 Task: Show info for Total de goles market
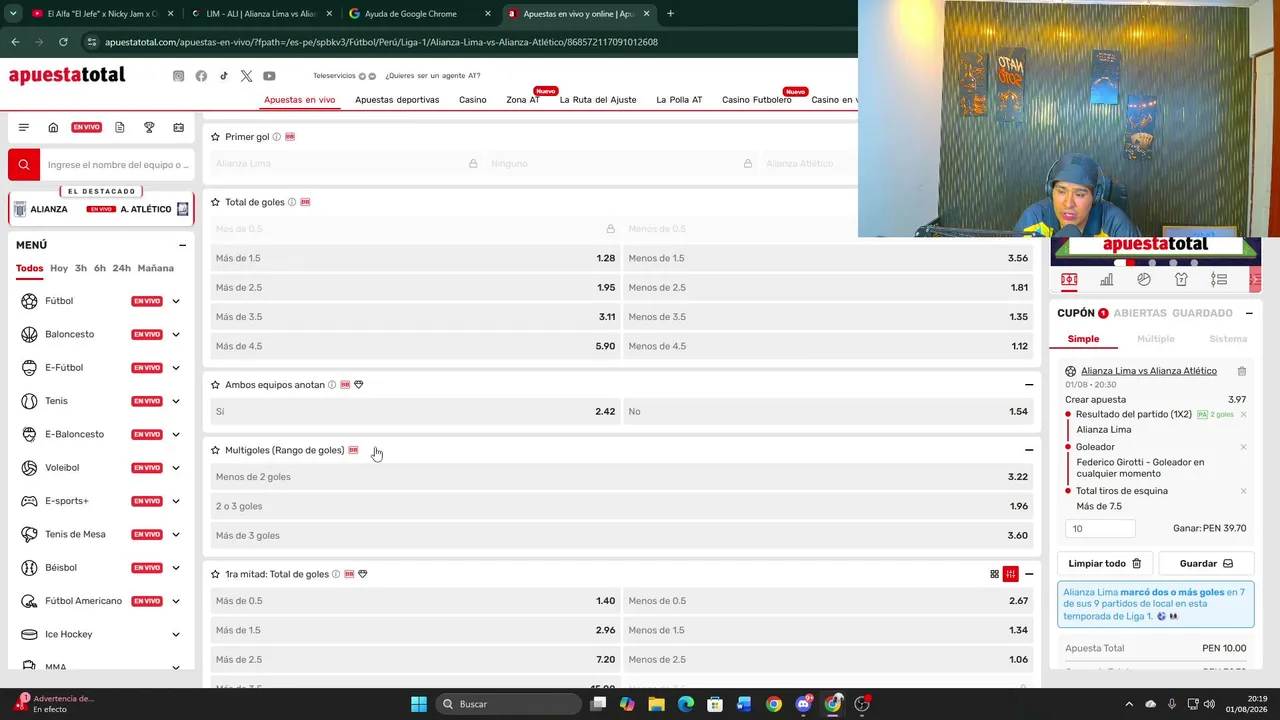pyautogui.click(x=292, y=202)
